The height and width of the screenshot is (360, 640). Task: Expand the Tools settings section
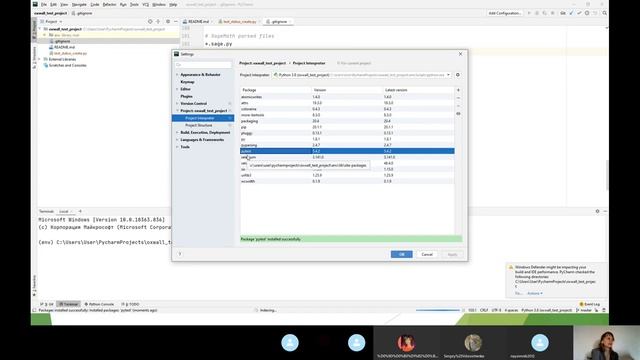point(177,147)
